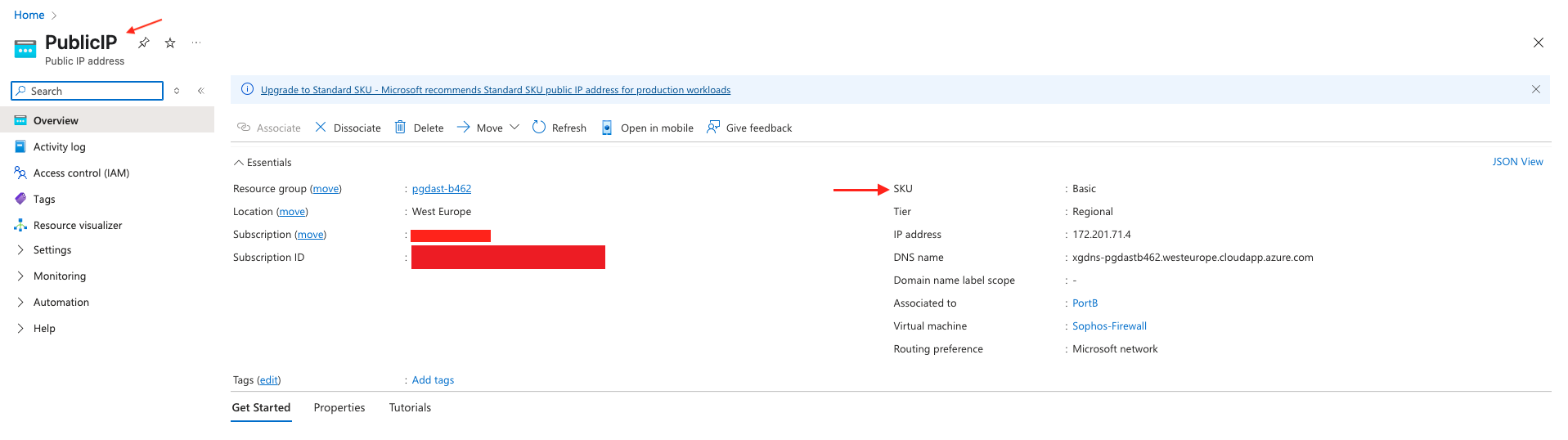The height and width of the screenshot is (440, 1568).
Task: Pin the PublicIP resource to dashboard
Action: tap(144, 43)
